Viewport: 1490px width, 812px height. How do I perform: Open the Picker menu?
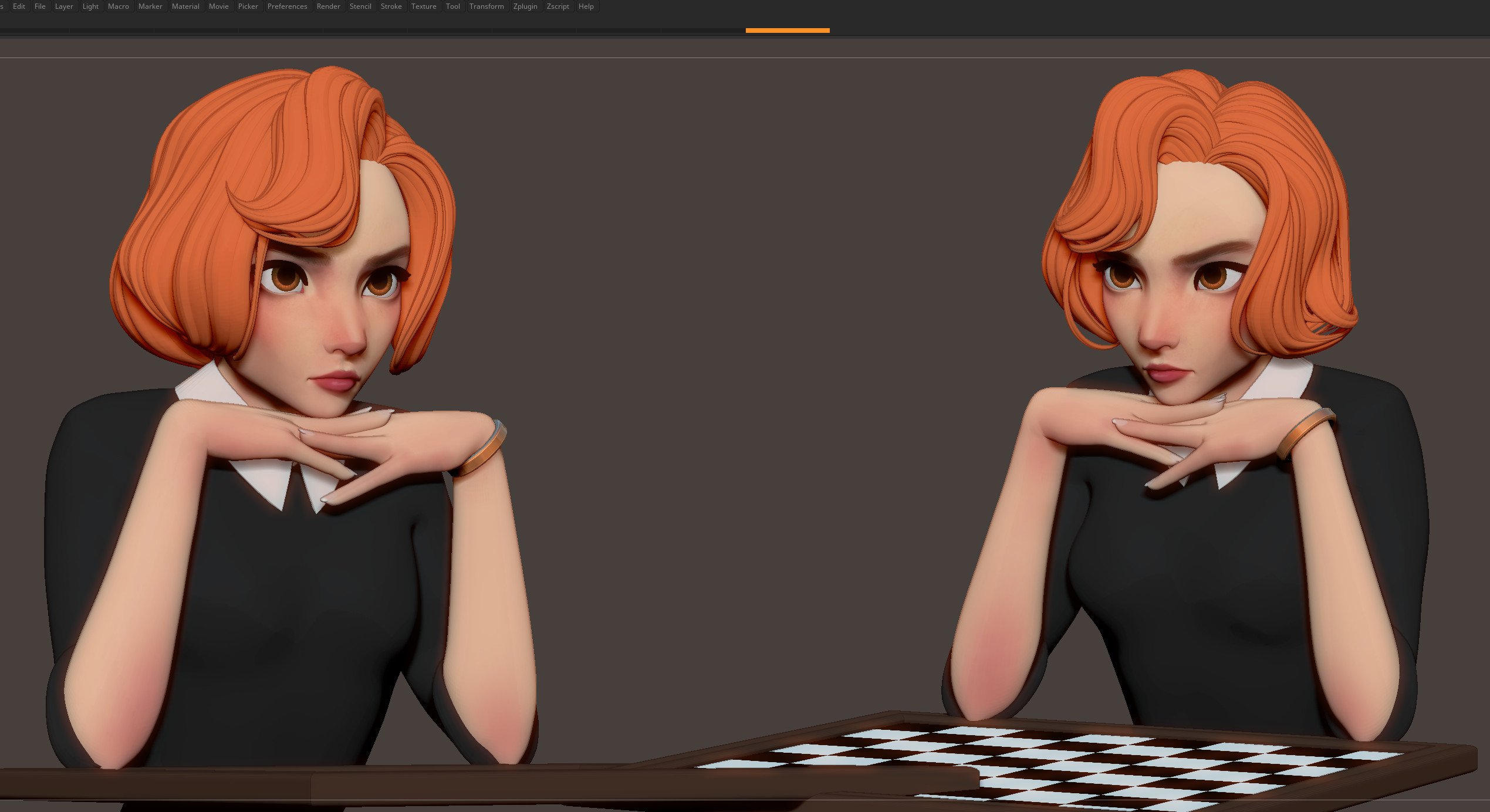tap(248, 6)
